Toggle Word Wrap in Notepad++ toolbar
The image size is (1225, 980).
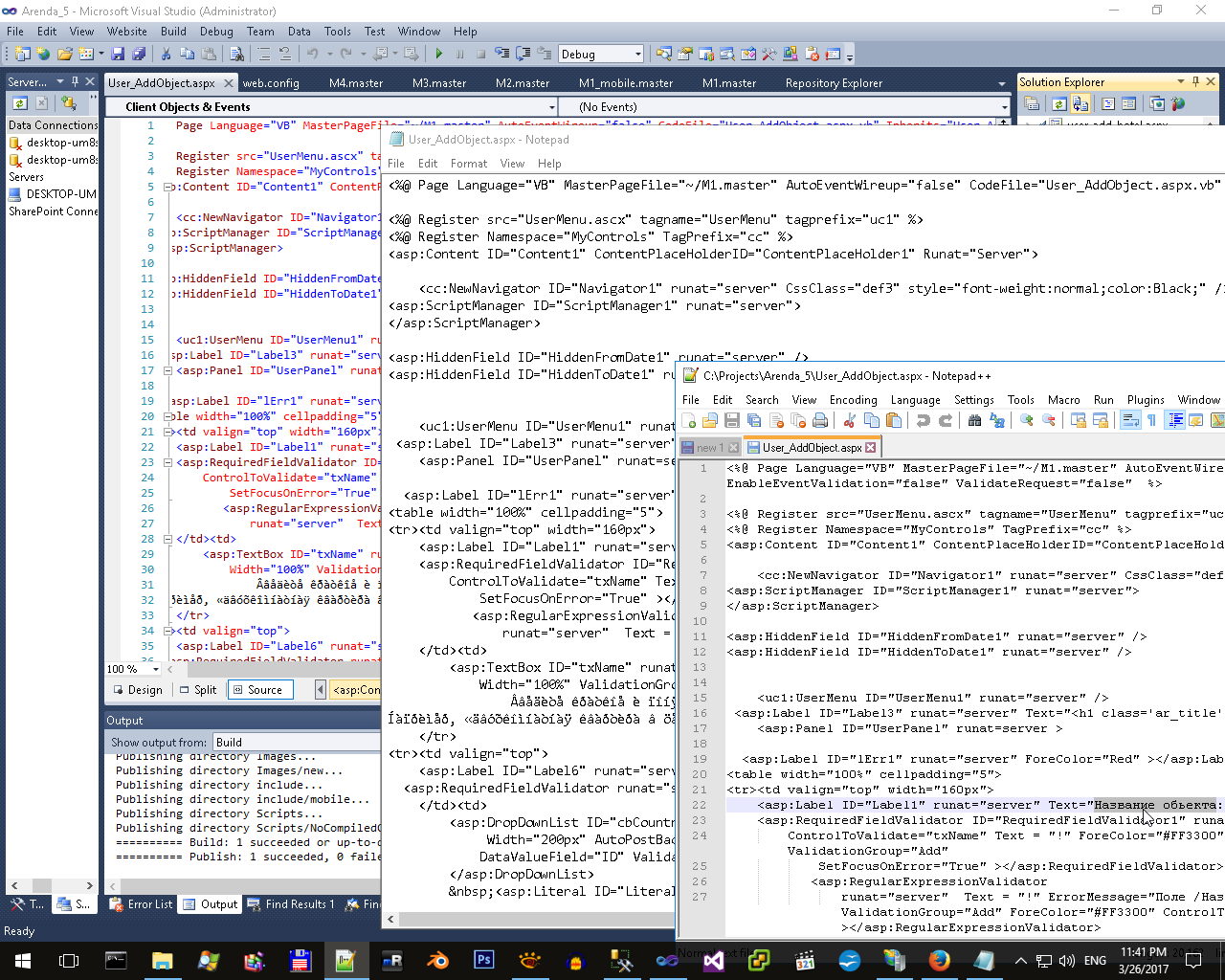pyautogui.click(x=1130, y=420)
